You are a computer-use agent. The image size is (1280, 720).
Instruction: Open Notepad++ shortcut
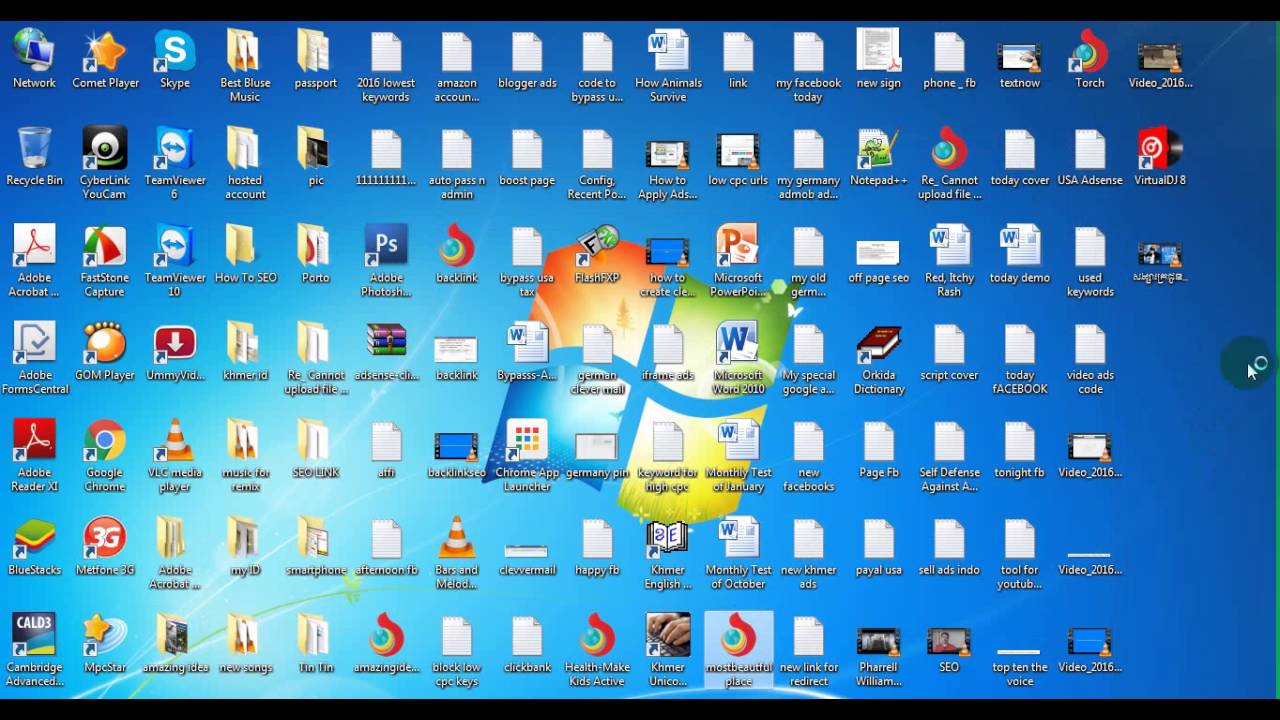878,157
